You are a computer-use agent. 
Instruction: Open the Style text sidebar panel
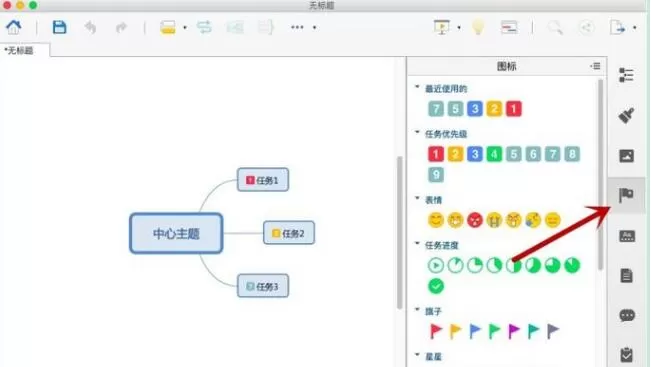point(627,236)
